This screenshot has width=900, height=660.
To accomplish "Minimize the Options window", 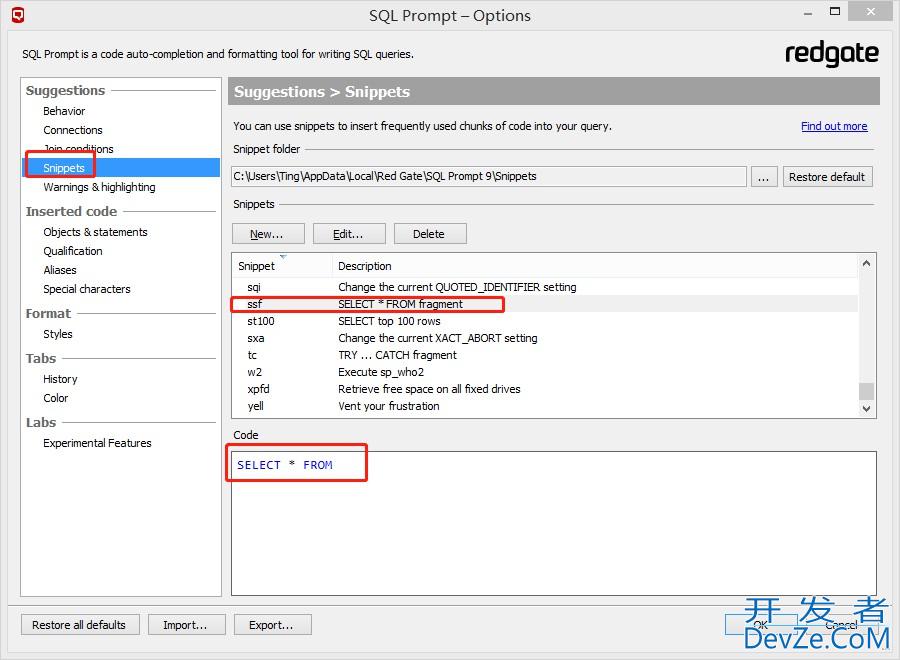I will point(808,13).
